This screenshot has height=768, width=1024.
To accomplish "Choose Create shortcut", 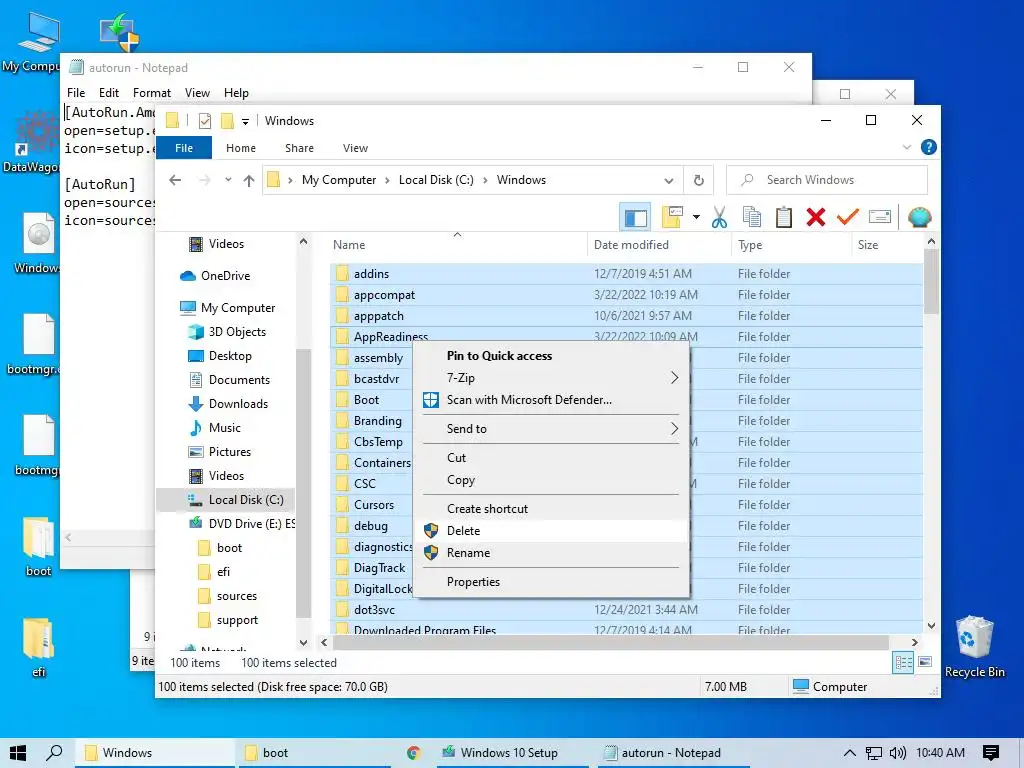I will point(552,509).
